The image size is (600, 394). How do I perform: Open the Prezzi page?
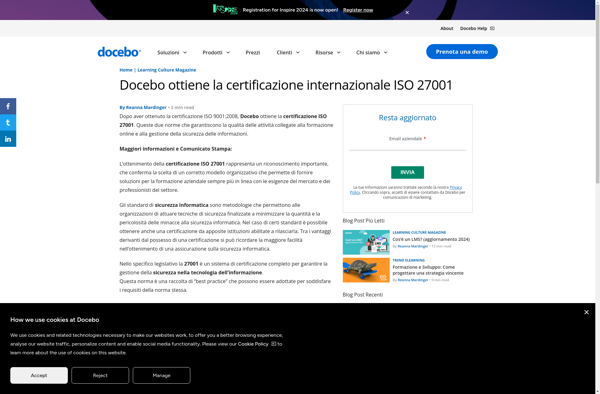point(253,52)
